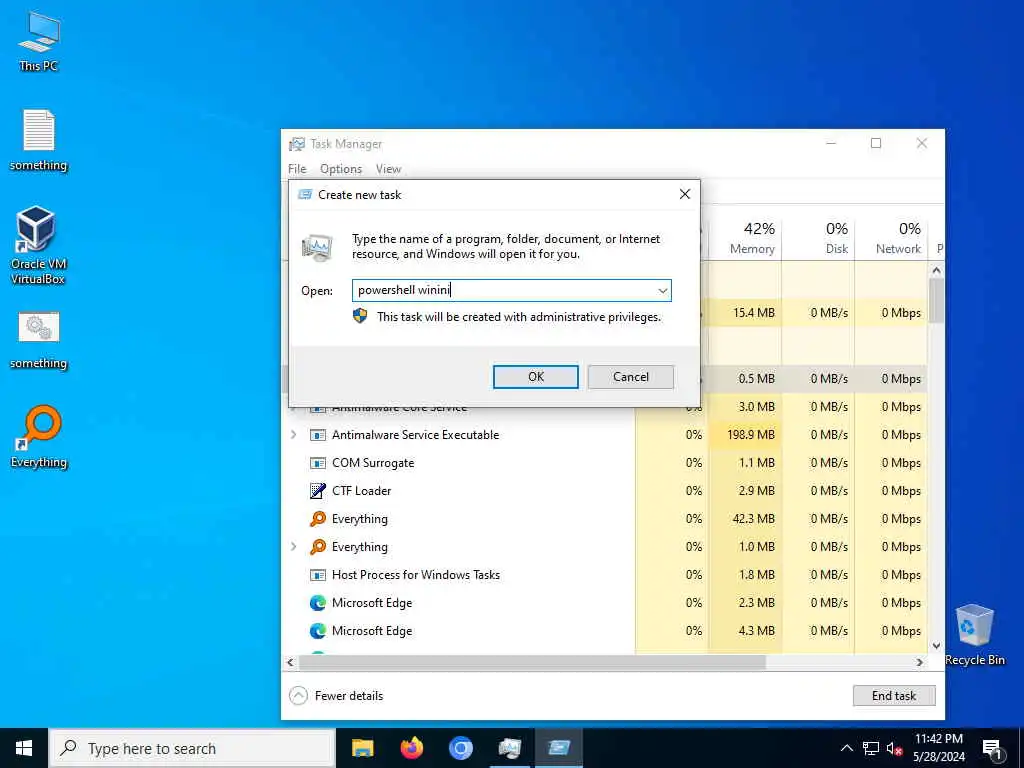
Task: Click the 198.9 MB memory cell
Action: click(746, 435)
